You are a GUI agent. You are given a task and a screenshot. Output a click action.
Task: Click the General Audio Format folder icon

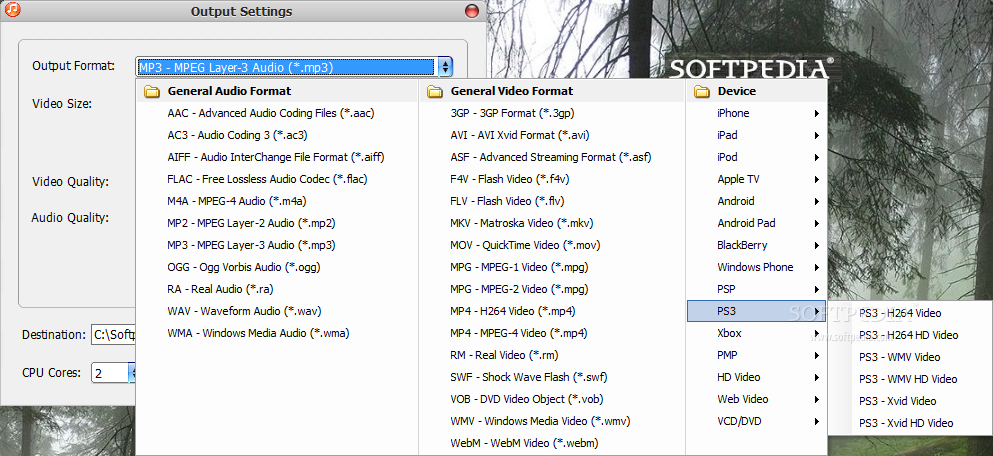coord(151,91)
